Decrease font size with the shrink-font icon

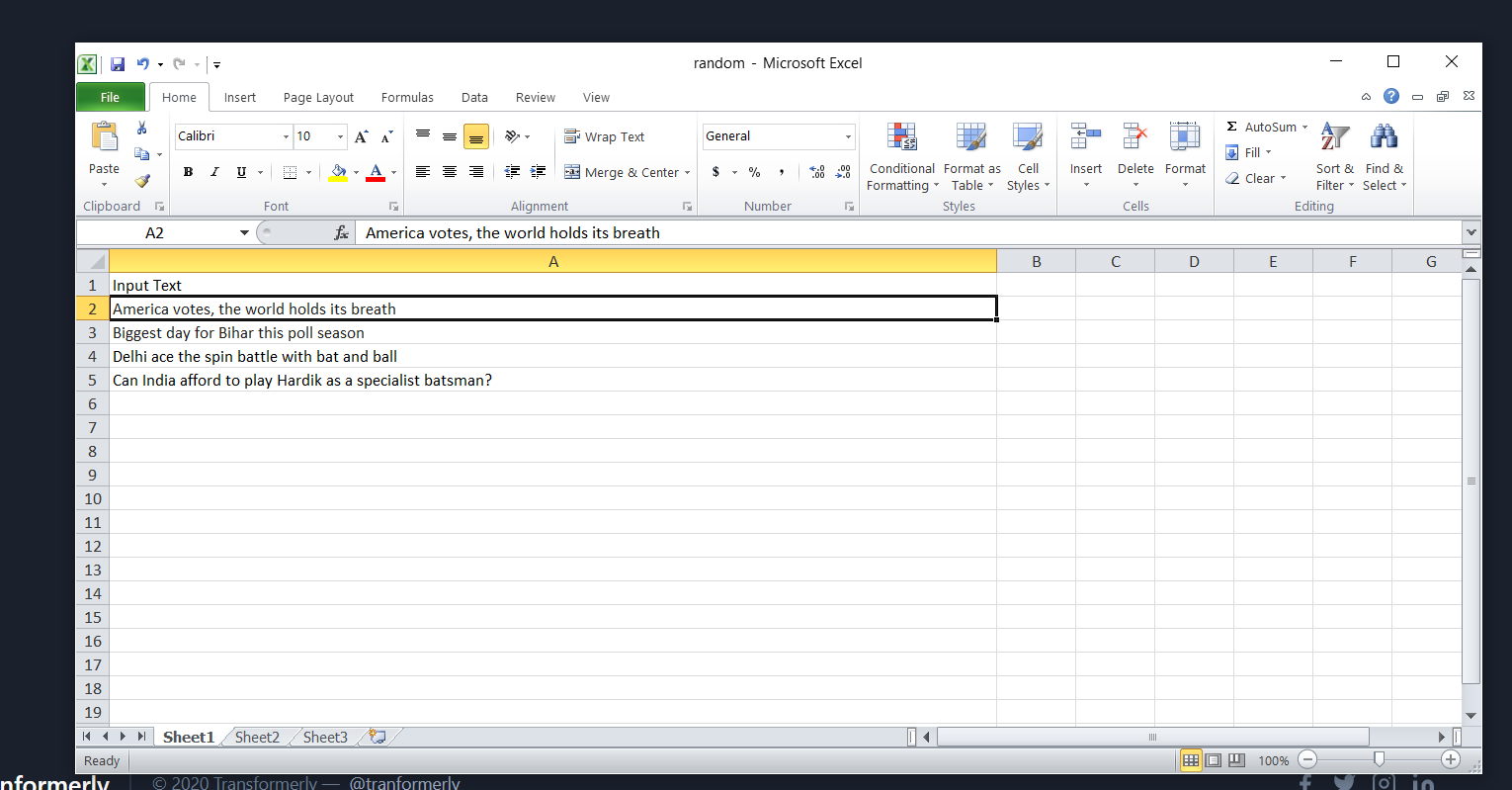386,136
